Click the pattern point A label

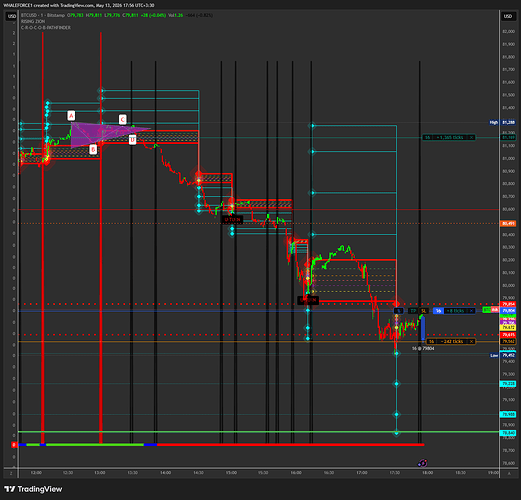pyautogui.click(x=71, y=115)
